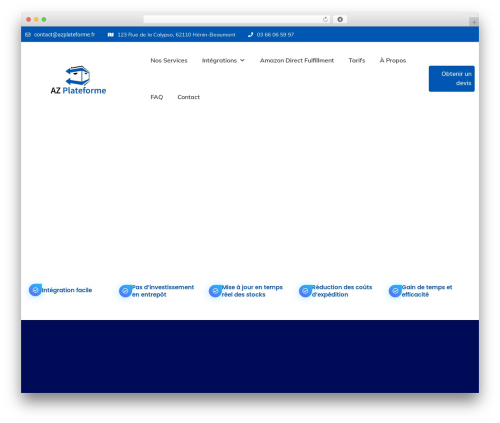Click the check icon beside Intégration facile
This screenshot has width=500, height=423.
tap(35, 290)
